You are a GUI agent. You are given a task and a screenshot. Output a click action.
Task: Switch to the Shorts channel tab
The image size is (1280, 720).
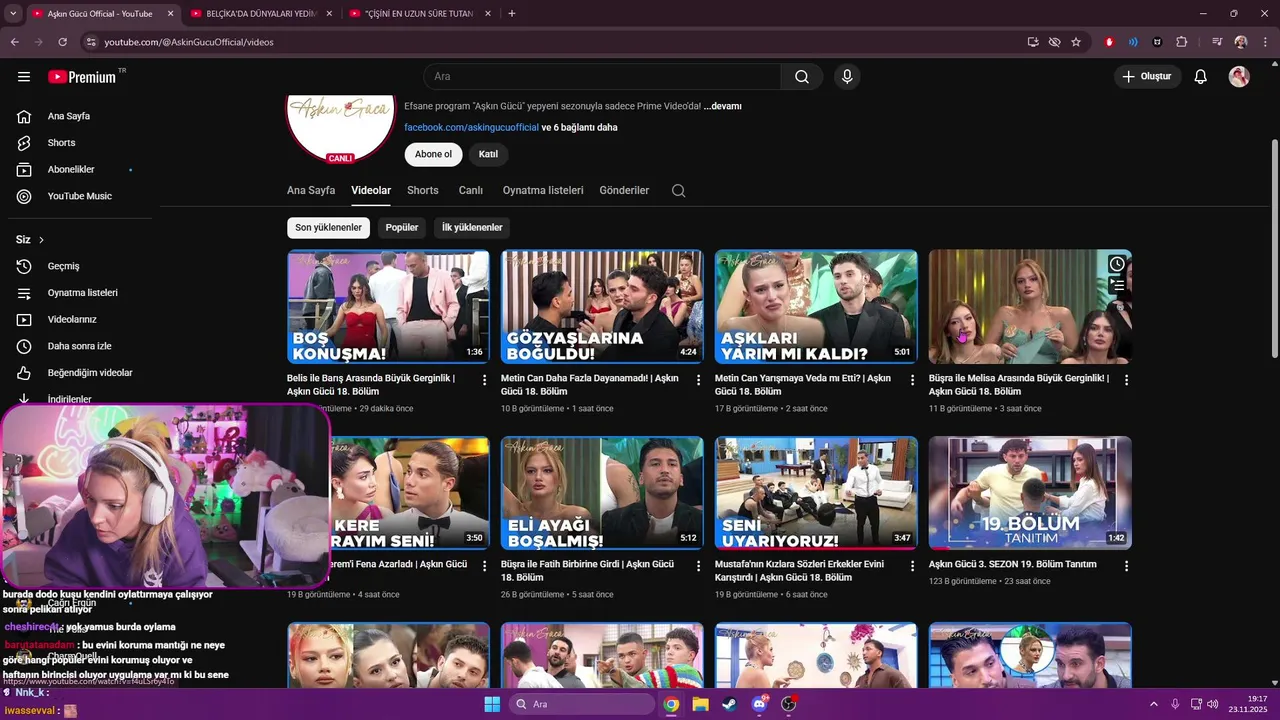(x=423, y=190)
